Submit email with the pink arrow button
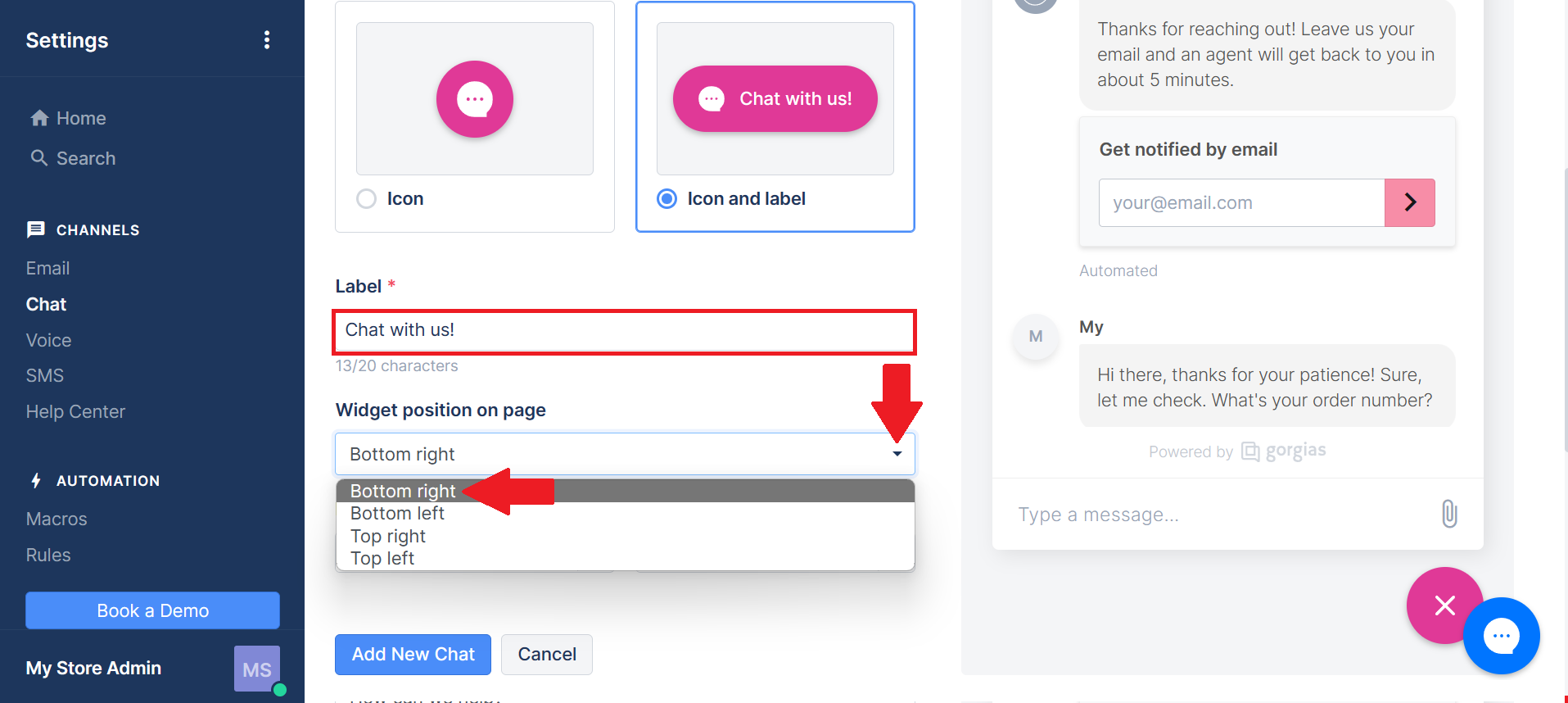This screenshot has height=703, width=1568. 1409,202
